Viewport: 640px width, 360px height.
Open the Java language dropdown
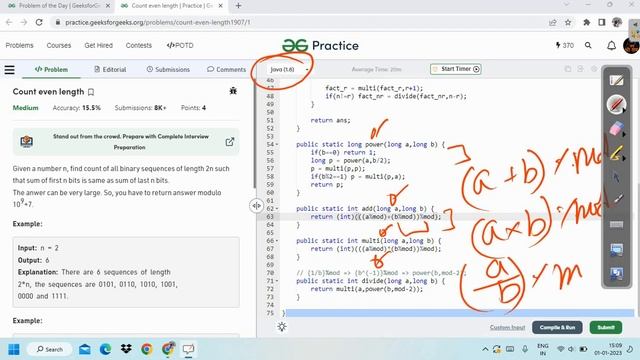(x=289, y=69)
